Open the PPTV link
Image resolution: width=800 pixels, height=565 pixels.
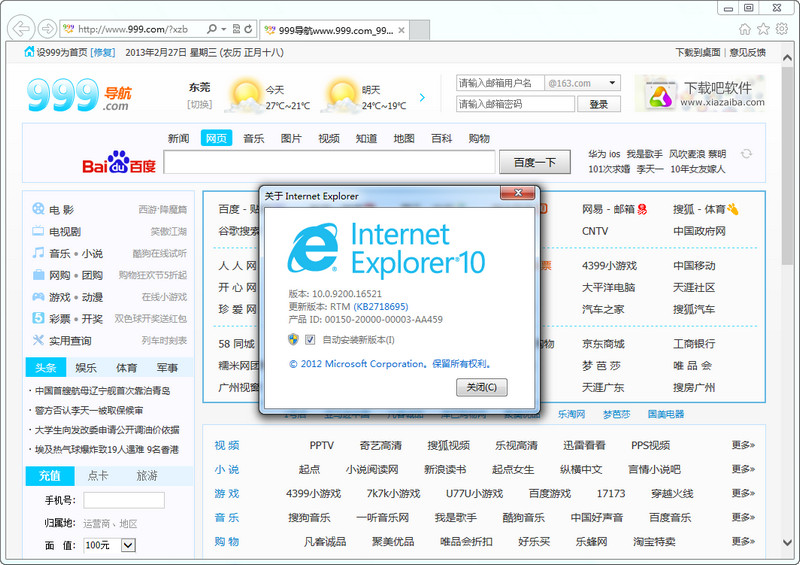pos(321,445)
